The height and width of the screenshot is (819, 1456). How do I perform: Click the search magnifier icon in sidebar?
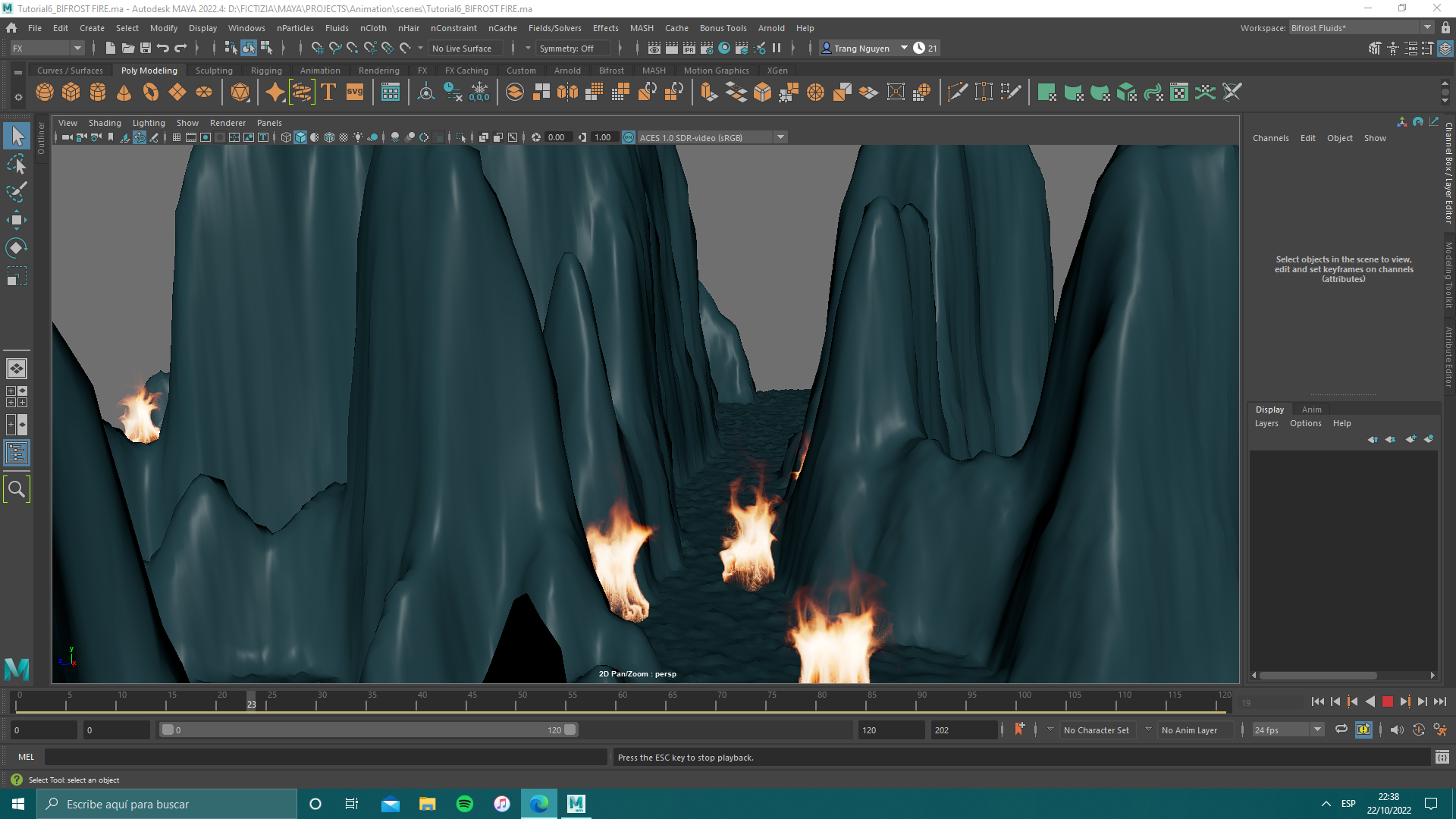click(x=17, y=489)
